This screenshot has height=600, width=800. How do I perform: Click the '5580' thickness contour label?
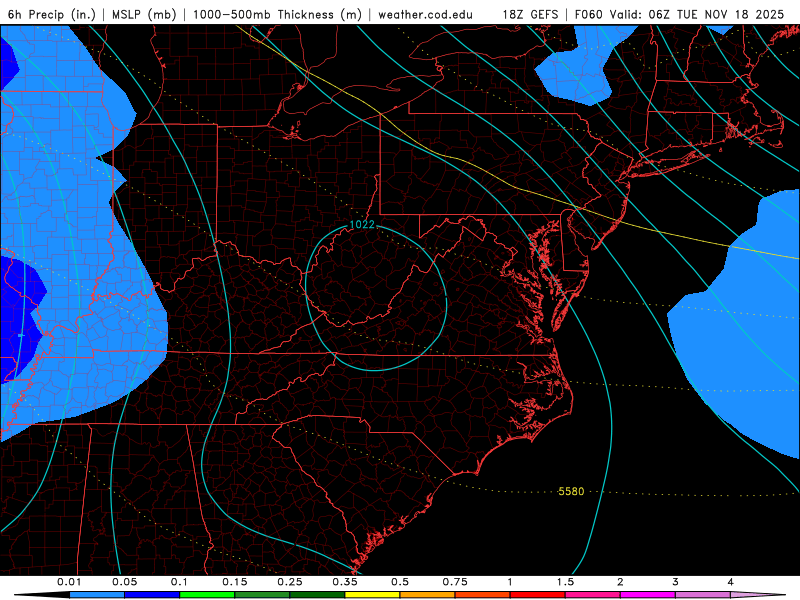[571, 491]
